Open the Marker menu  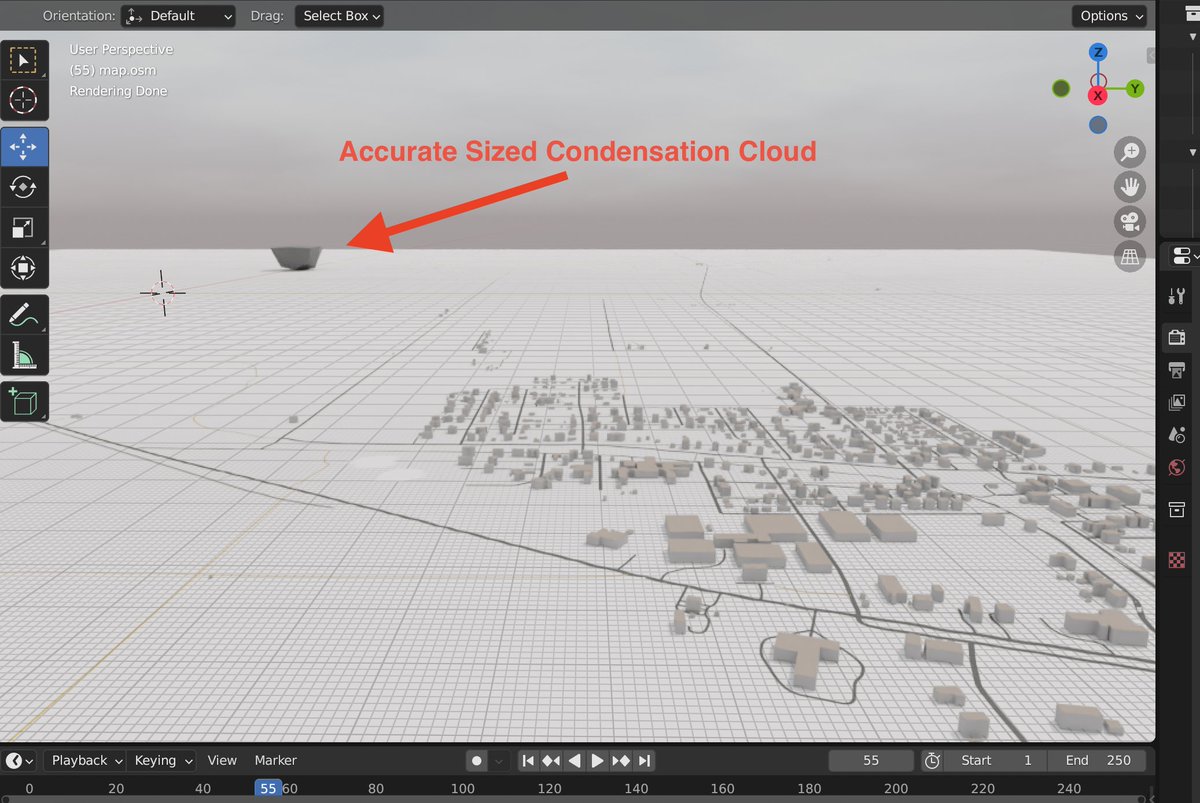275,760
